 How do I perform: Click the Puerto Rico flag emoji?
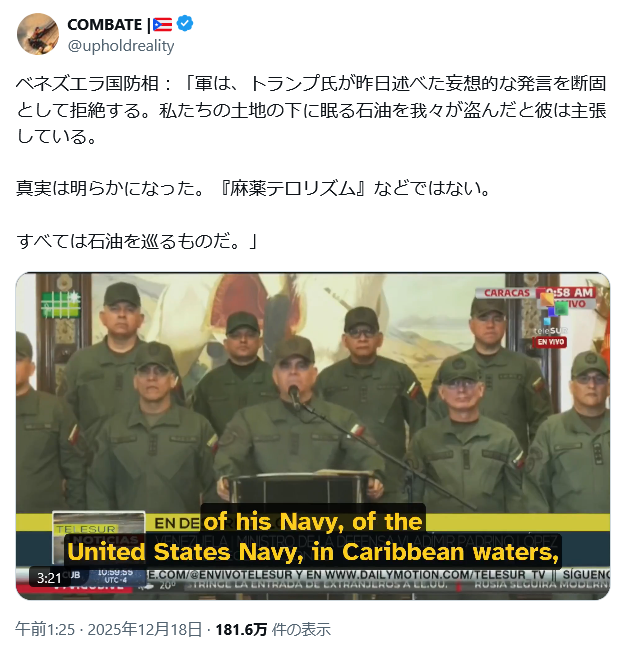162,25
